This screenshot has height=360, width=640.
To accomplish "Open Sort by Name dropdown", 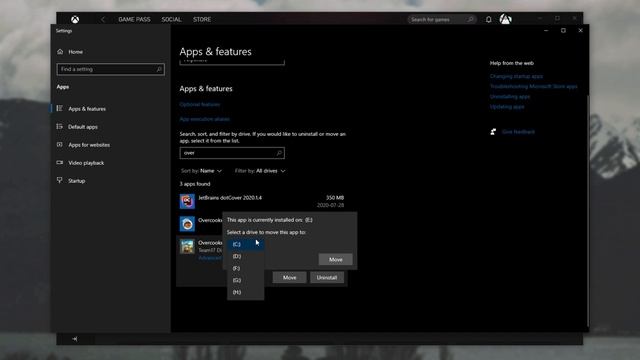I will [x=201, y=171].
